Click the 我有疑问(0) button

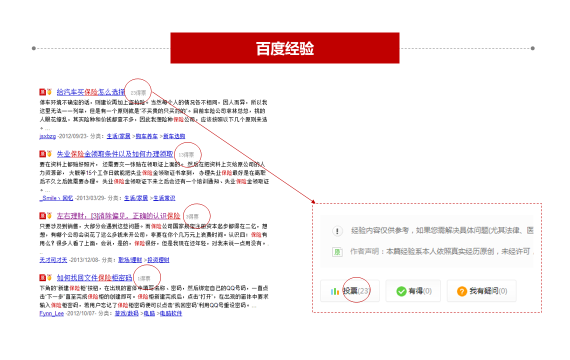(x=482, y=291)
